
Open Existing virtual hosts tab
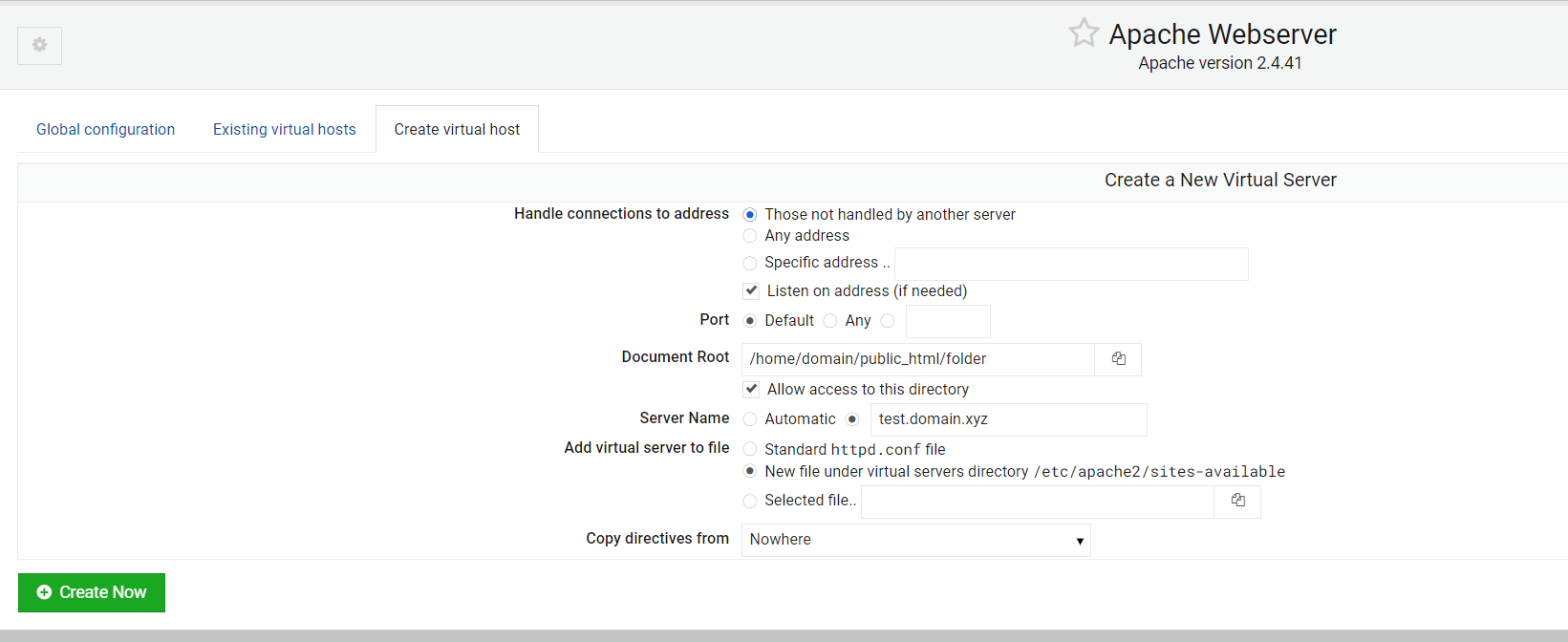(x=284, y=129)
